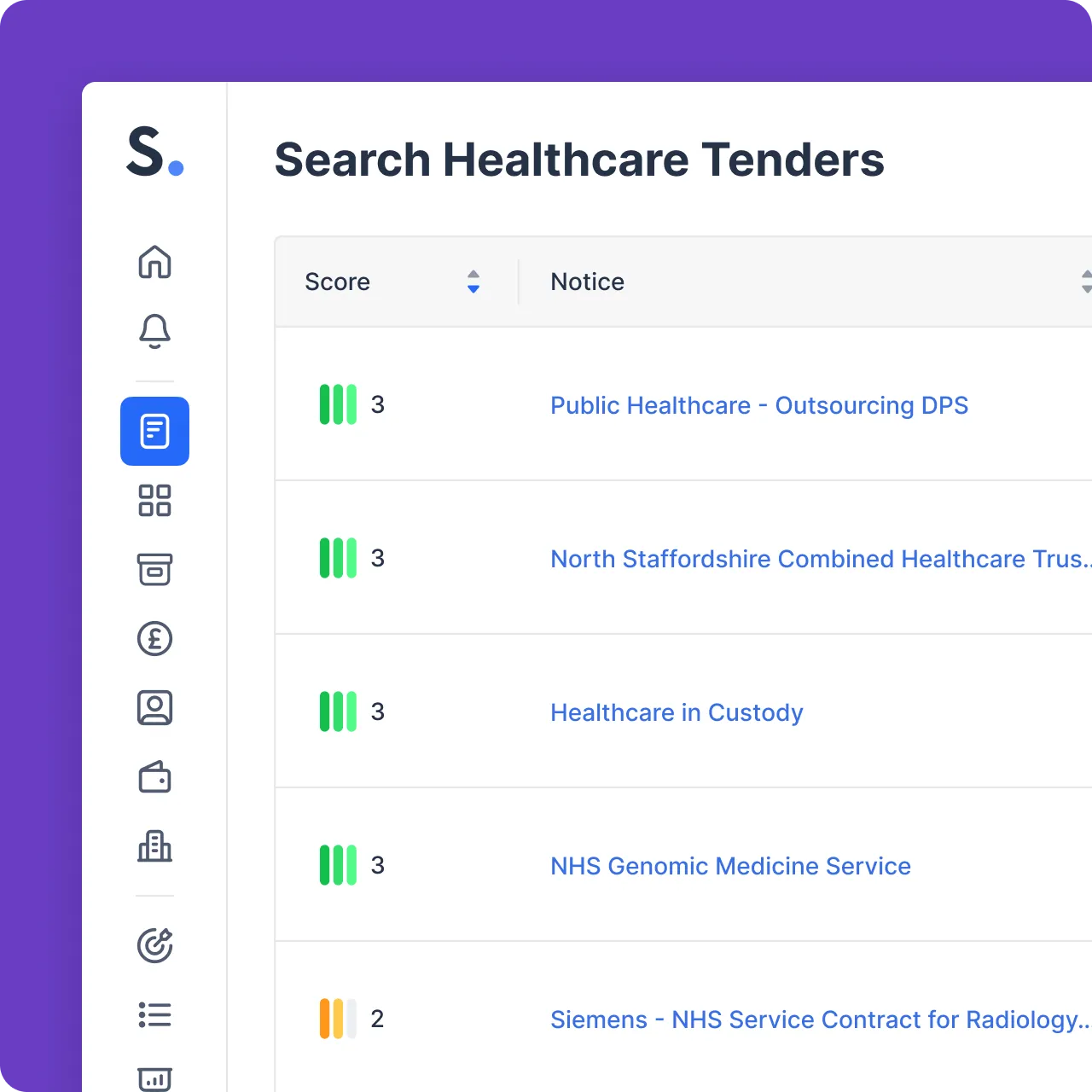Open the bulleted list icon
The height and width of the screenshot is (1092, 1092).
pyautogui.click(x=154, y=1014)
